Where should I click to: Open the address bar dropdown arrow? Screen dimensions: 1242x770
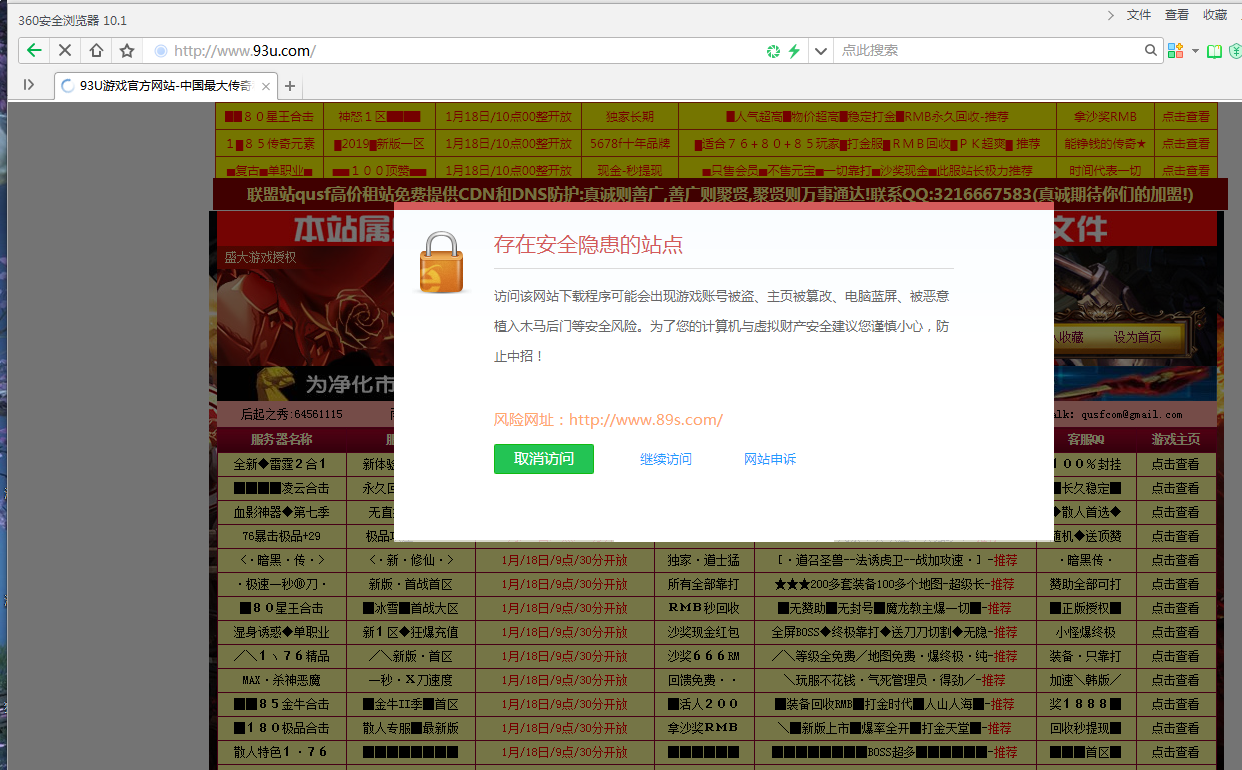tap(820, 50)
